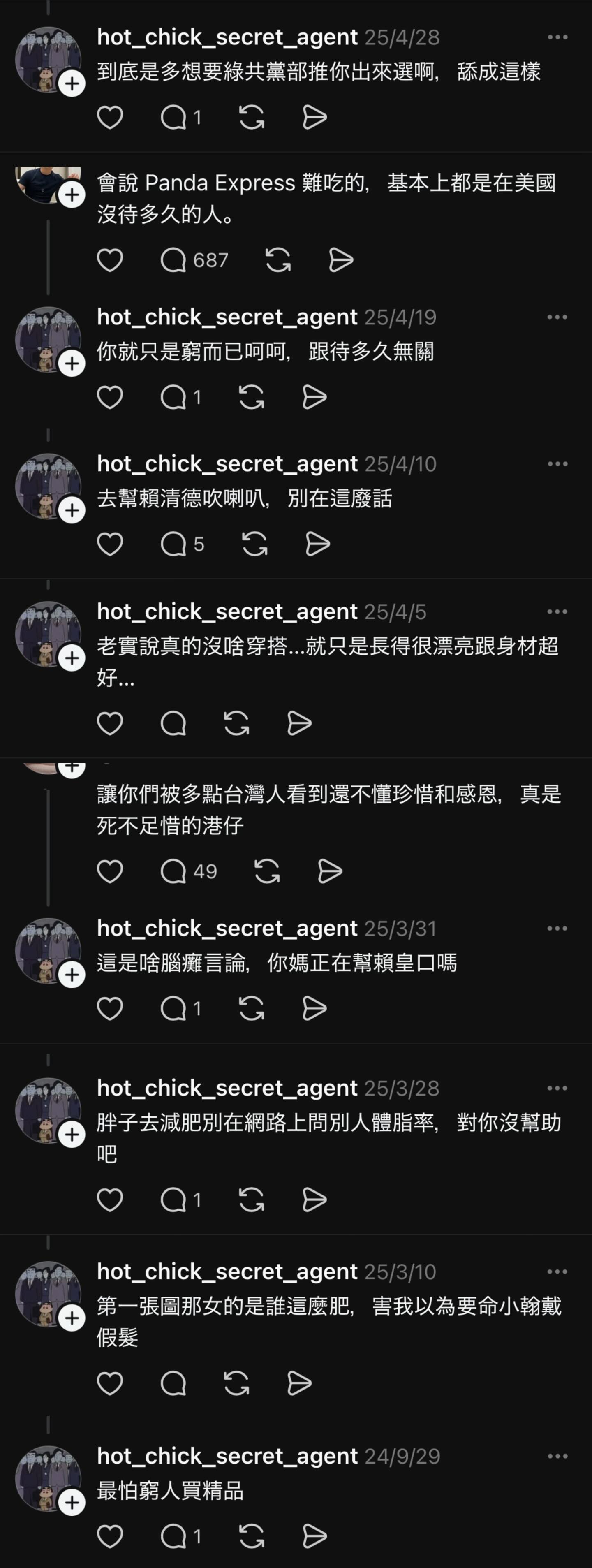
Task: Open three-dot menu on 25/4/5 reply
Action: pyautogui.click(x=557, y=612)
